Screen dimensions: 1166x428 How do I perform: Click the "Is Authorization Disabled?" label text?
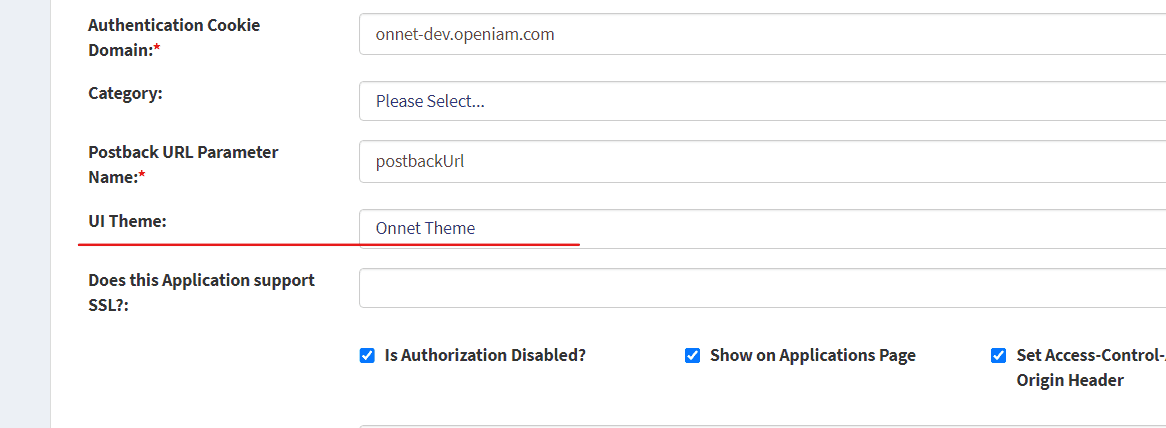point(485,355)
